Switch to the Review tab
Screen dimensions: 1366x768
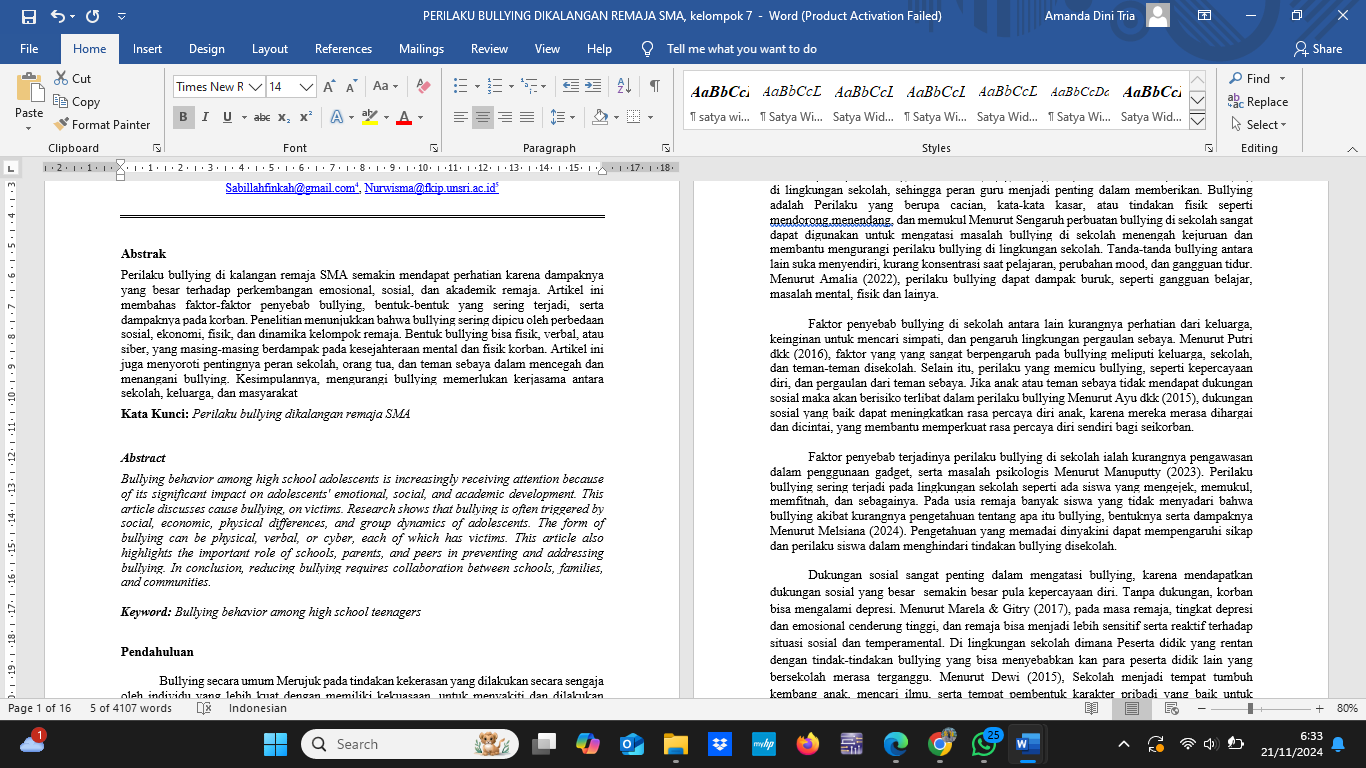click(489, 48)
